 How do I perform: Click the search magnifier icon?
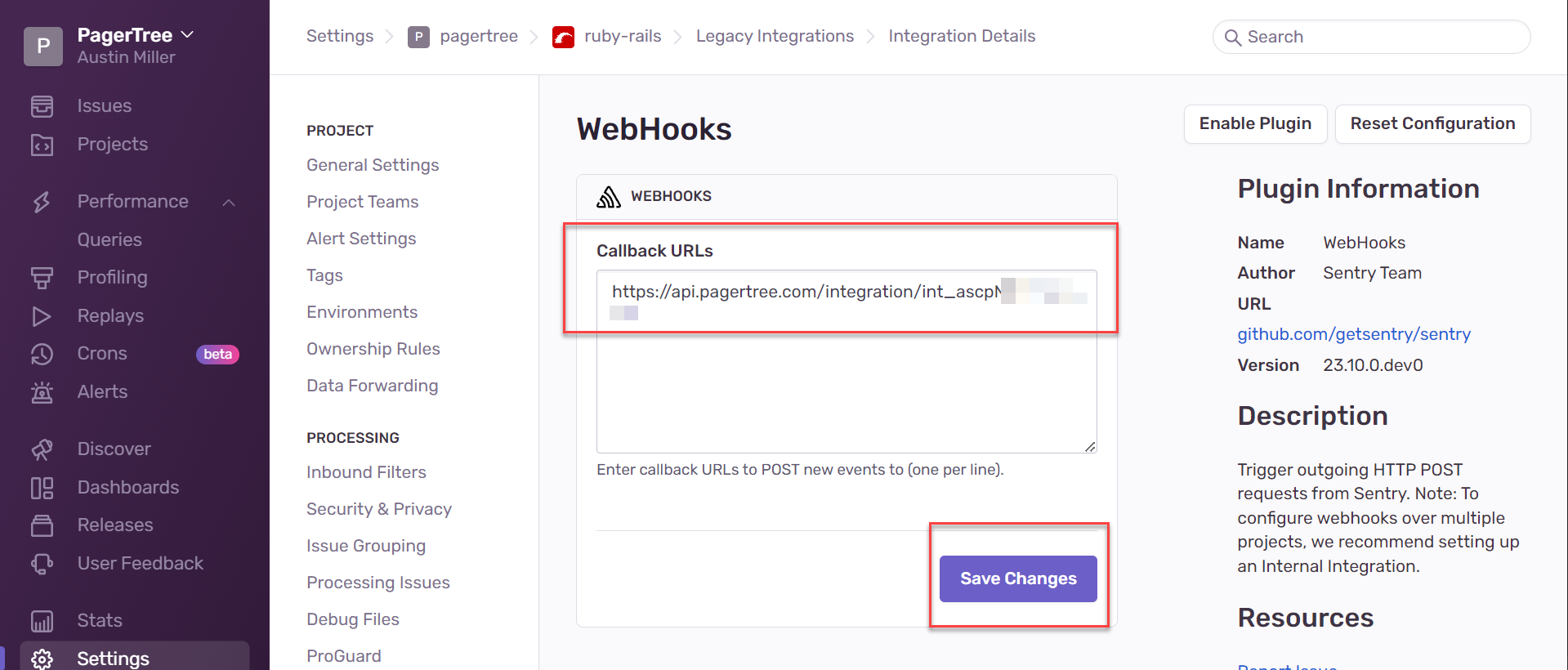[1233, 38]
